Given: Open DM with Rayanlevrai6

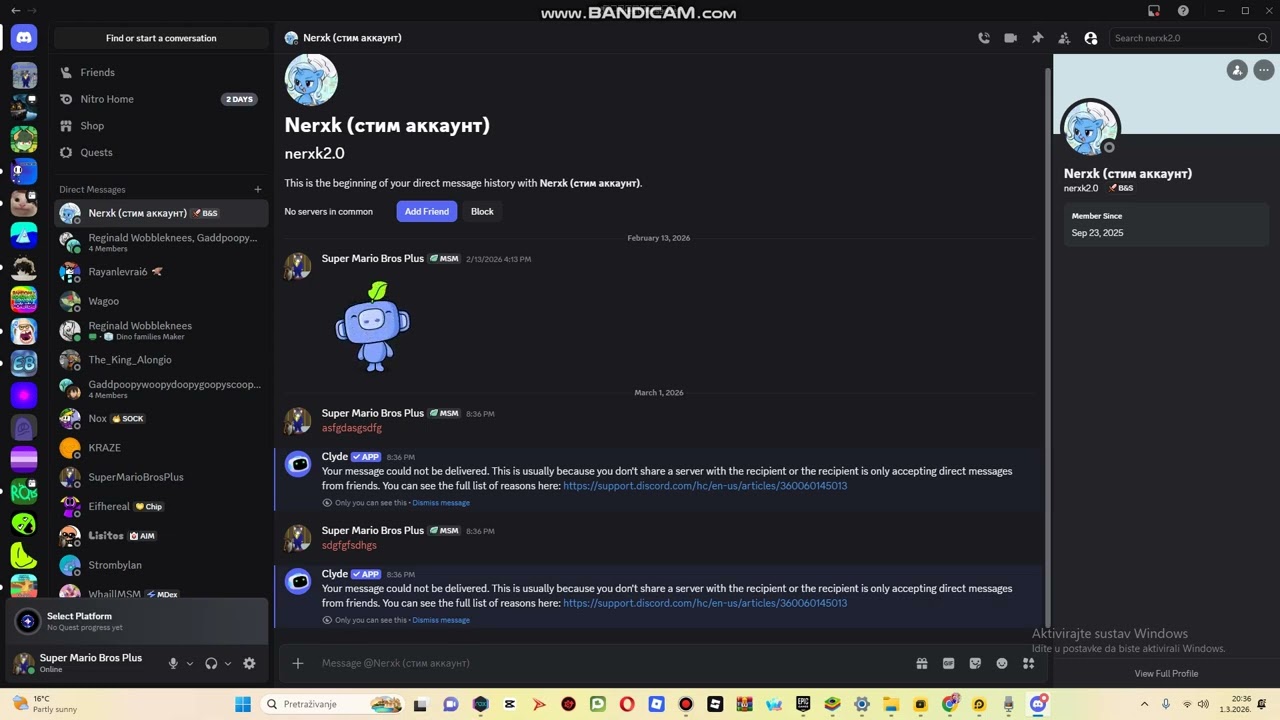Looking at the screenshot, I should [161, 272].
